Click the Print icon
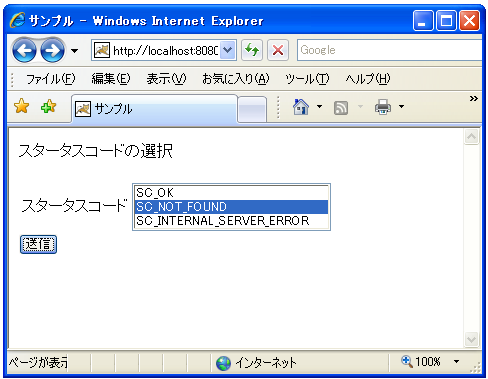 pos(383,107)
